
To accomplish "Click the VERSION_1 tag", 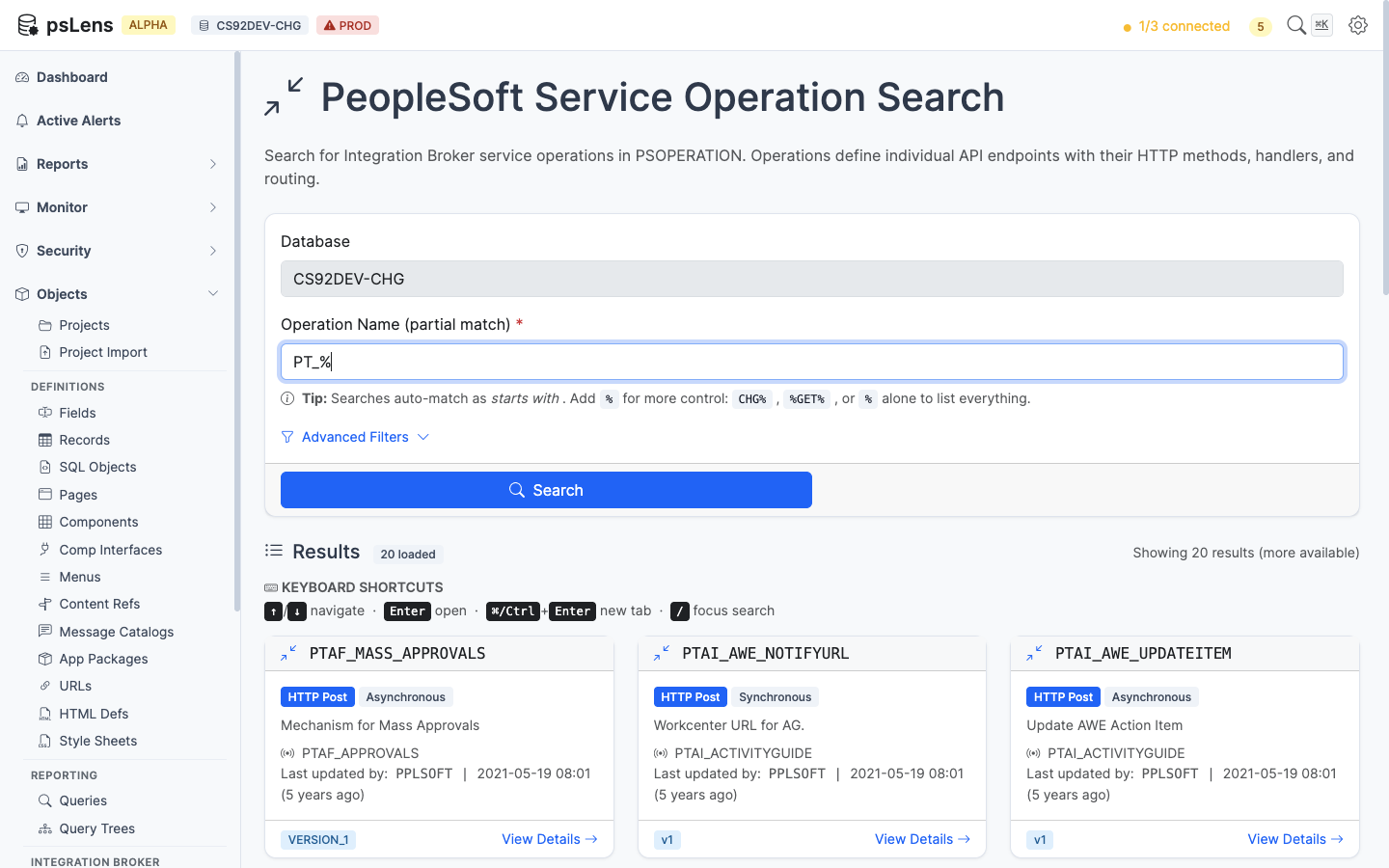I will tap(318, 840).
